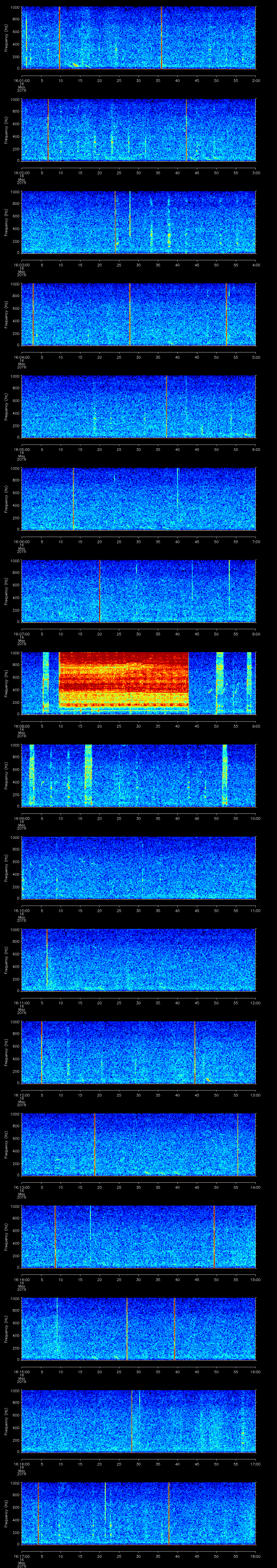Image resolution: width=277 pixels, height=1568 pixels.
Task: Open the spectrogram panel starting at 16:17:00
Action: (x=138, y=1513)
